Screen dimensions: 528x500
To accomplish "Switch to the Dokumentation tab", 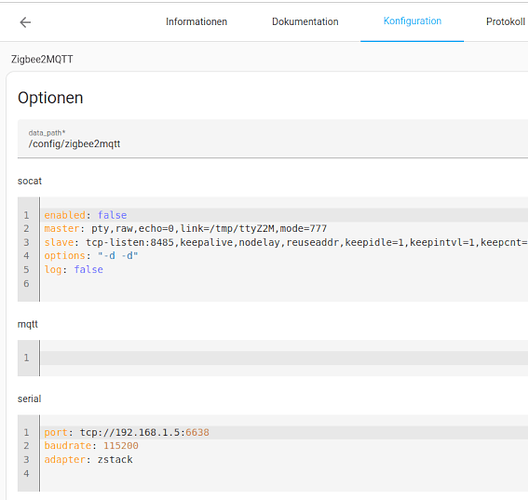I will (x=305, y=22).
